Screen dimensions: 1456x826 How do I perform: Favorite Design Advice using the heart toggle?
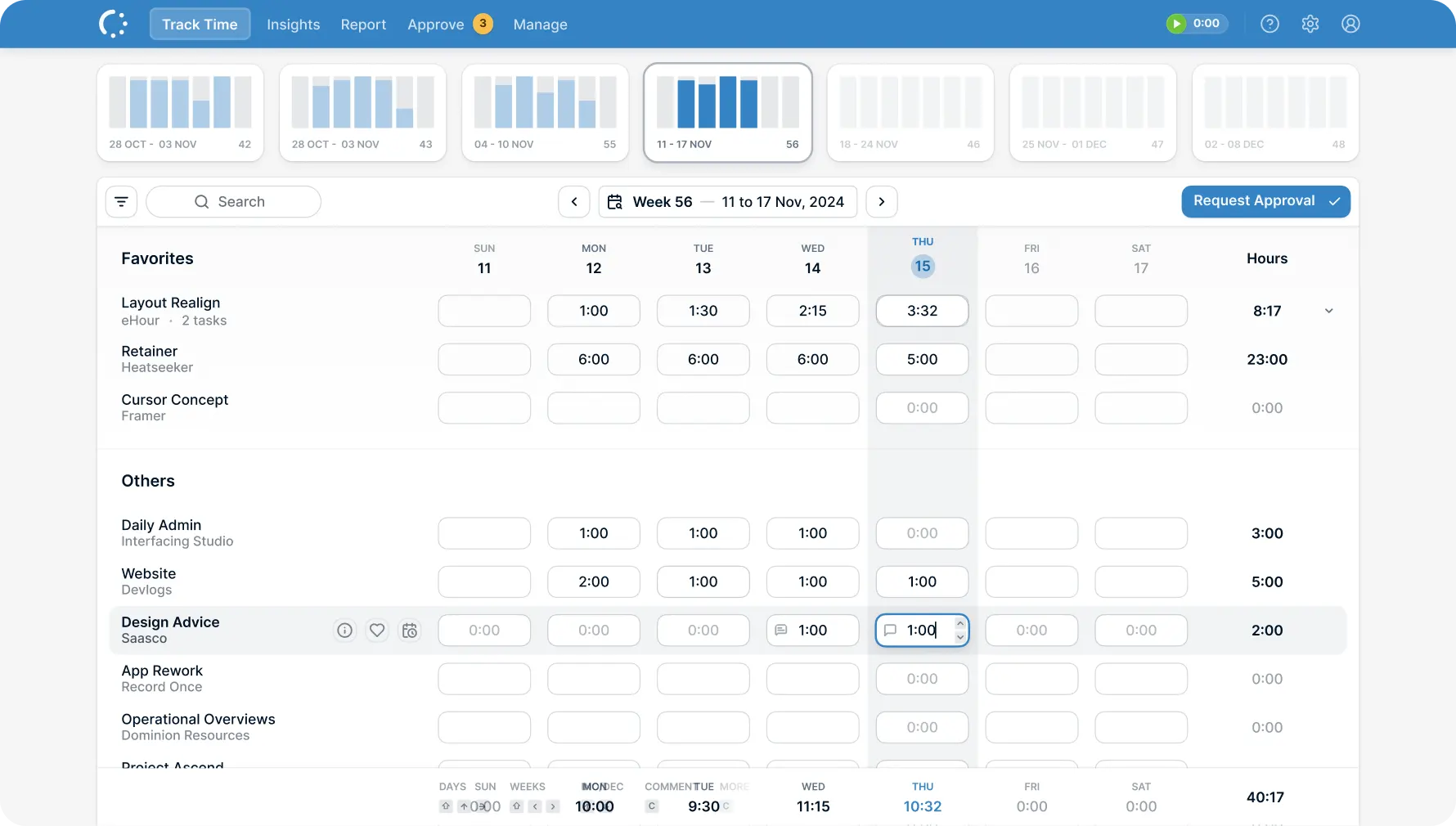coord(377,630)
